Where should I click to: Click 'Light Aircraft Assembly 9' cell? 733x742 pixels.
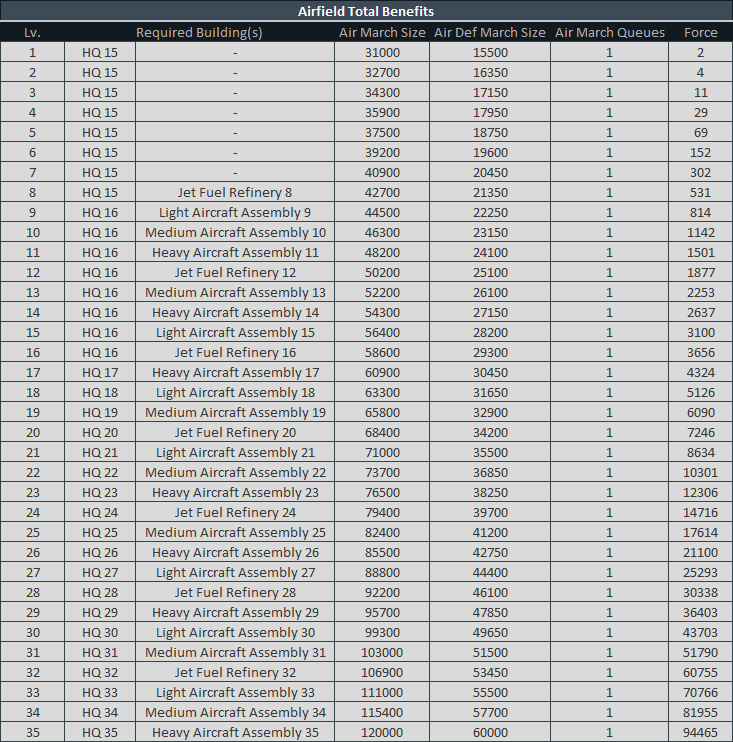point(235,212)
